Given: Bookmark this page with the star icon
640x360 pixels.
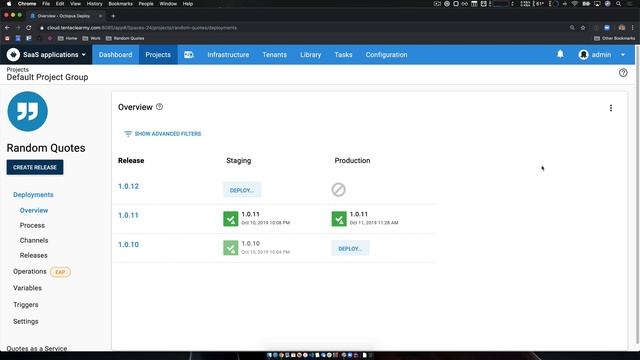Looking at the screenshot, I should (583, 28).
